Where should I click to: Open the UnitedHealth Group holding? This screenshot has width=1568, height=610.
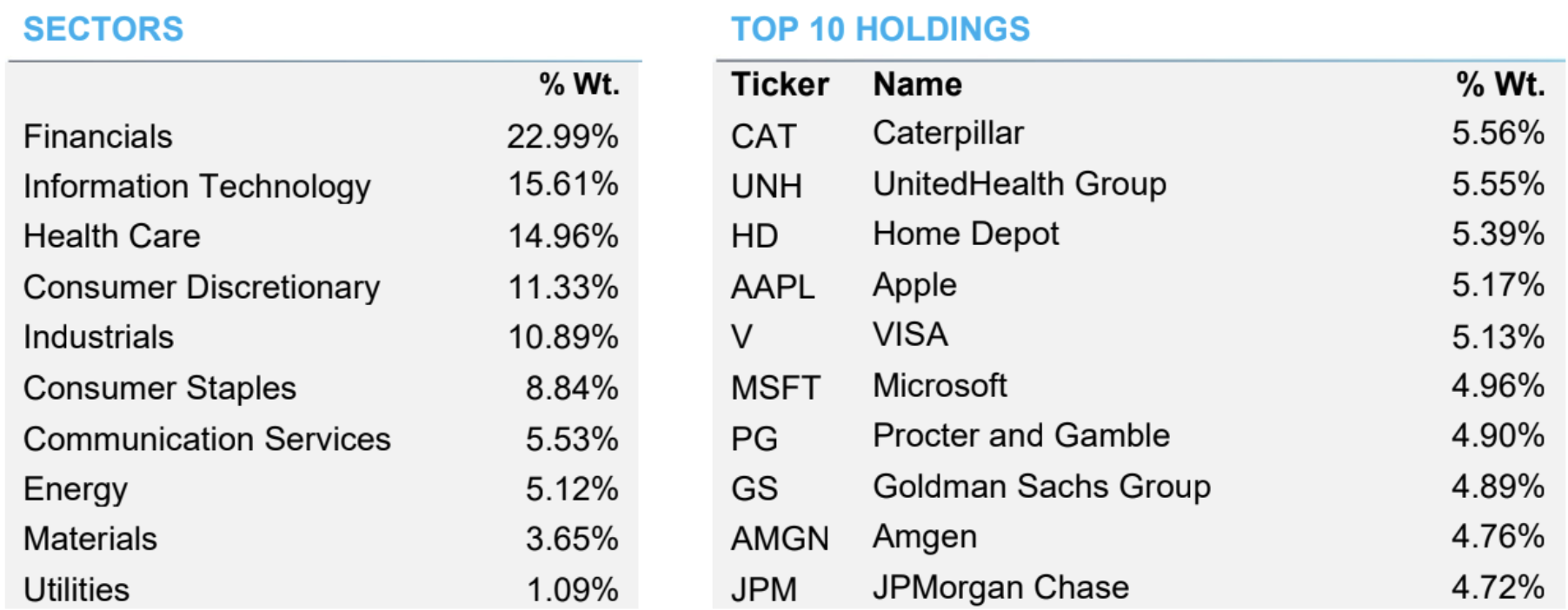1020,184
